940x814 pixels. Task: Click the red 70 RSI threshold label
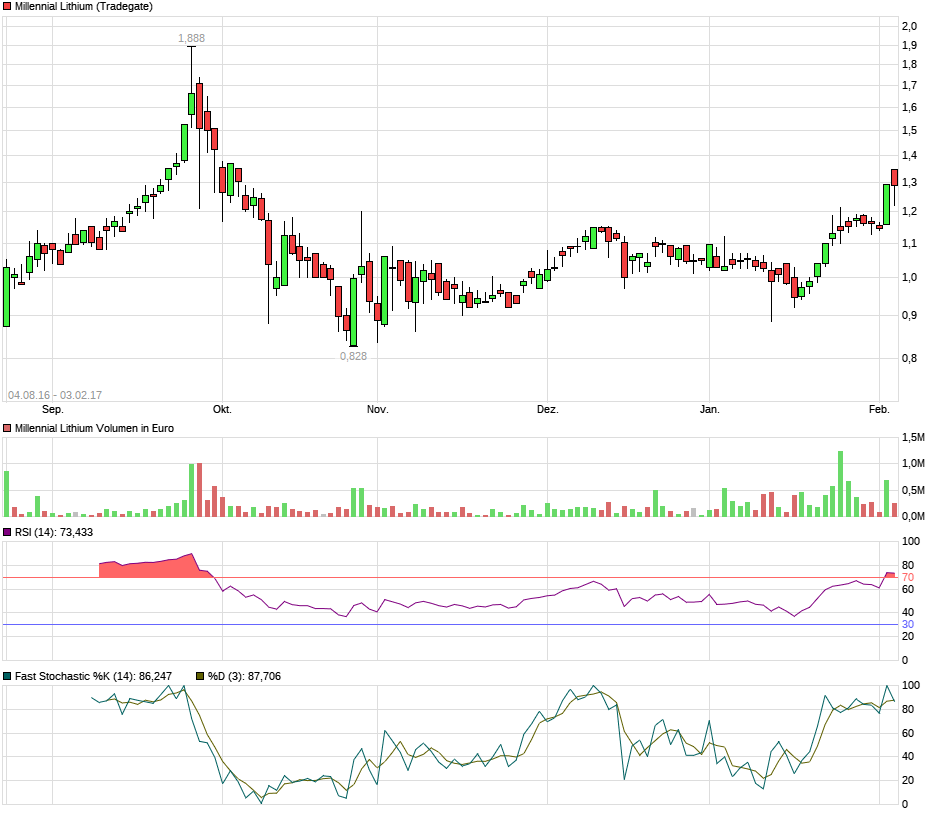click(x=907, y=578)
